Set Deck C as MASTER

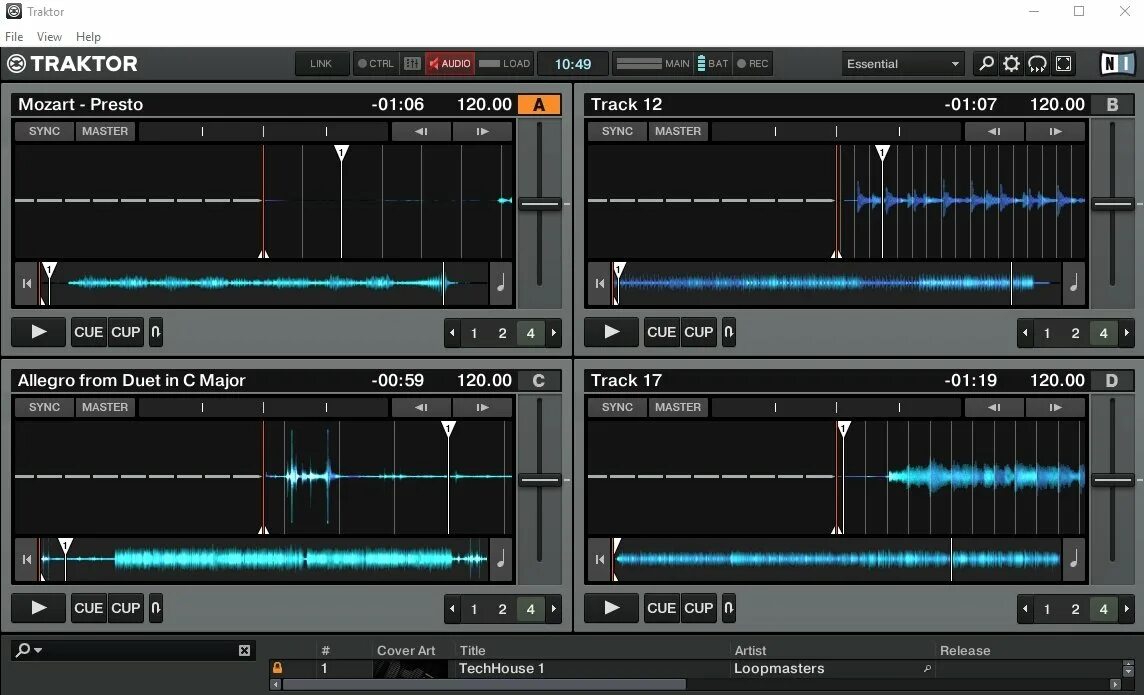coord(105,408)
